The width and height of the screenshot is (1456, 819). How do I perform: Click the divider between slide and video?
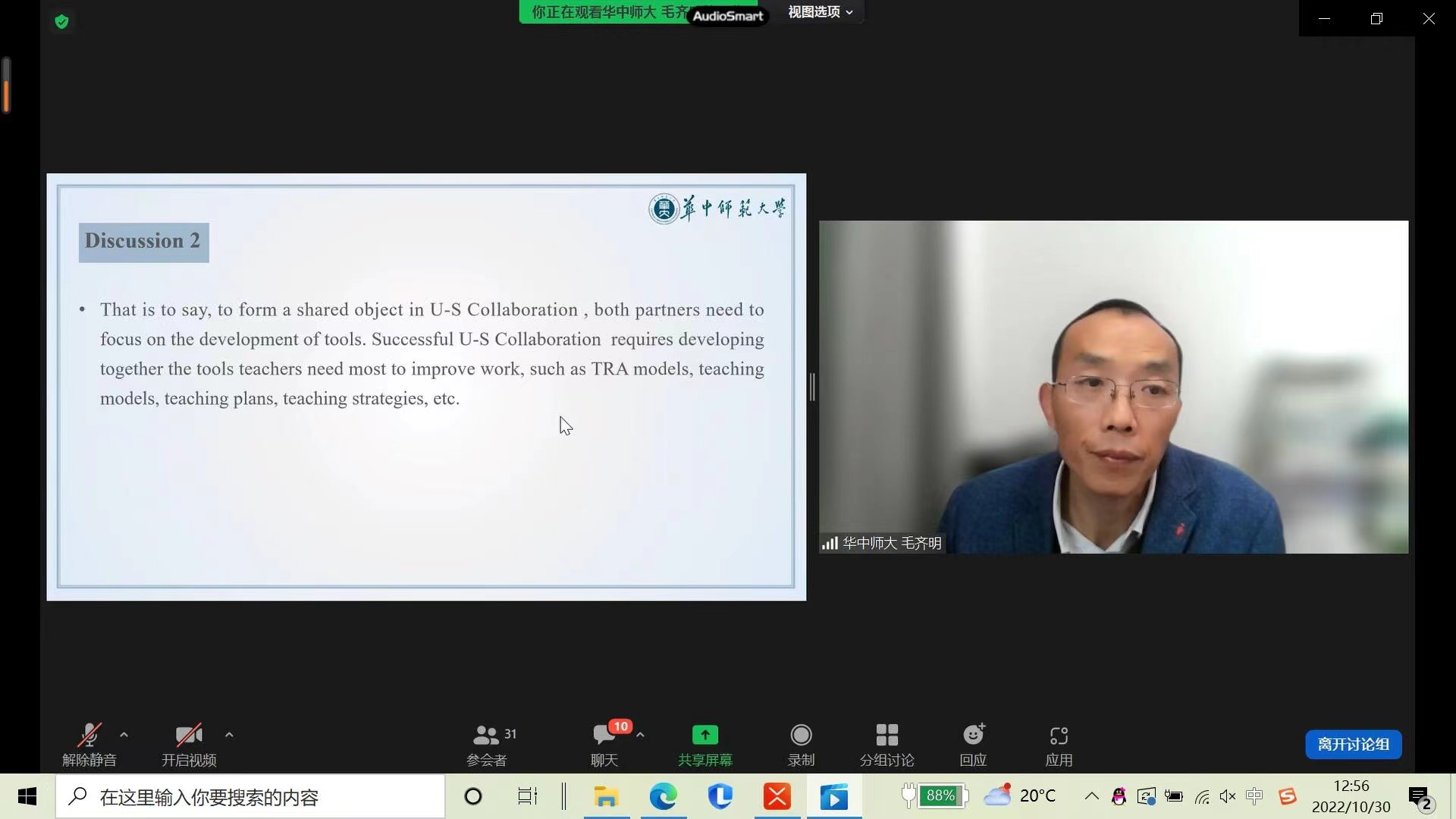[x=812, y=387]
